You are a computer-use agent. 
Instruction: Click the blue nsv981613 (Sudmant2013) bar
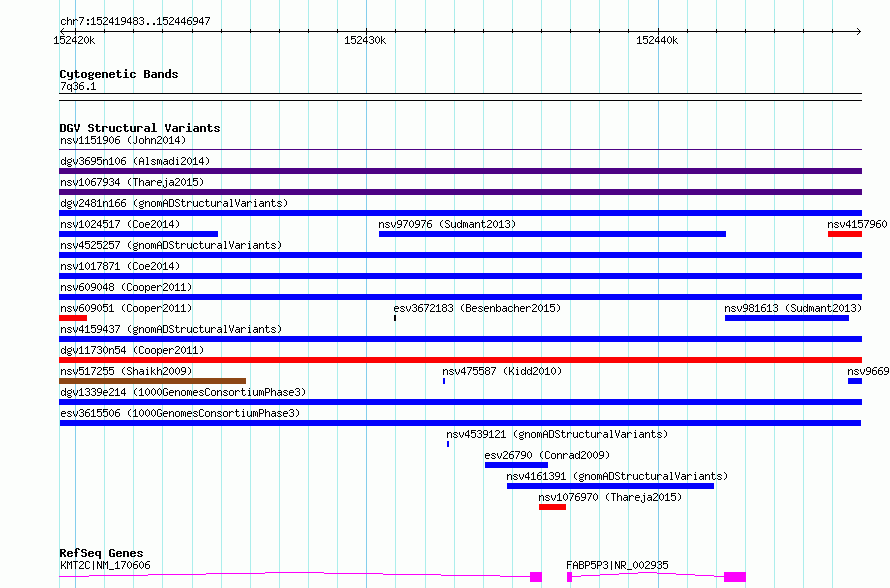[x=787, y=318]
